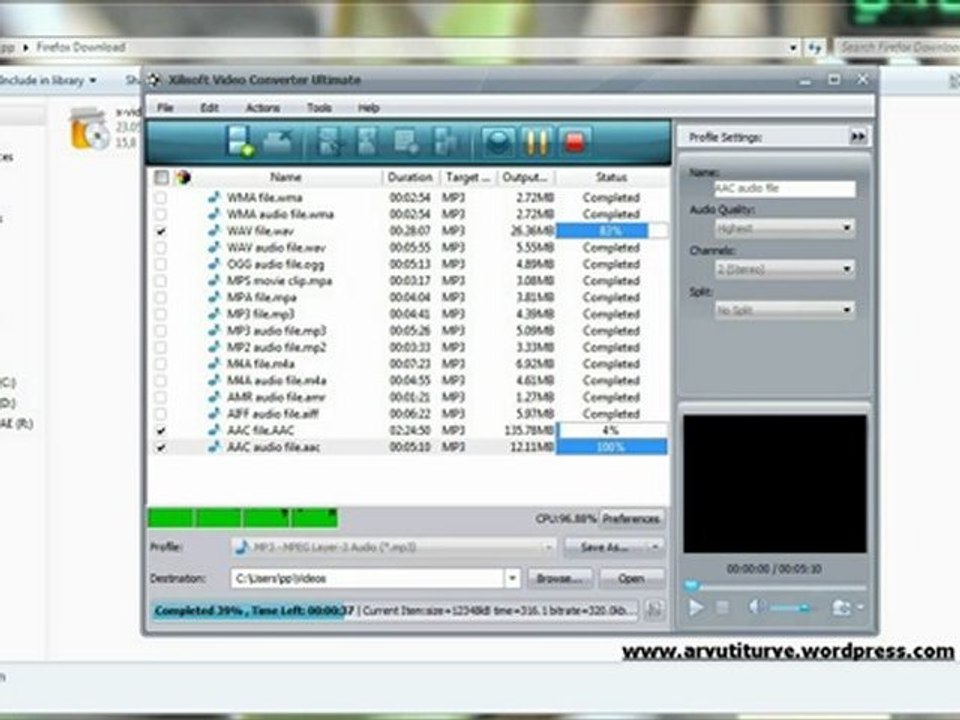Open the Split dropdown
The height and width of the screenshot is (720, 960).
785,310
